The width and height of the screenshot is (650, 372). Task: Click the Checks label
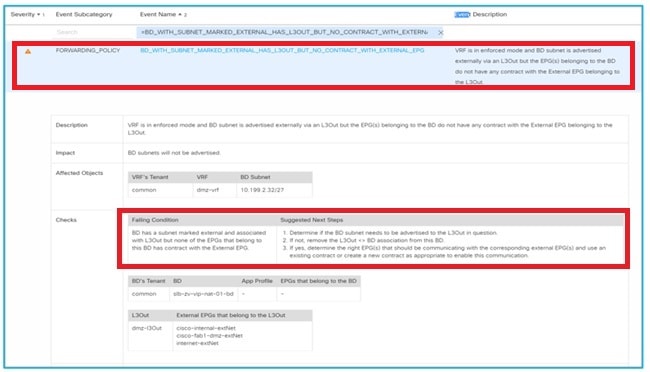tap(66, 220)
